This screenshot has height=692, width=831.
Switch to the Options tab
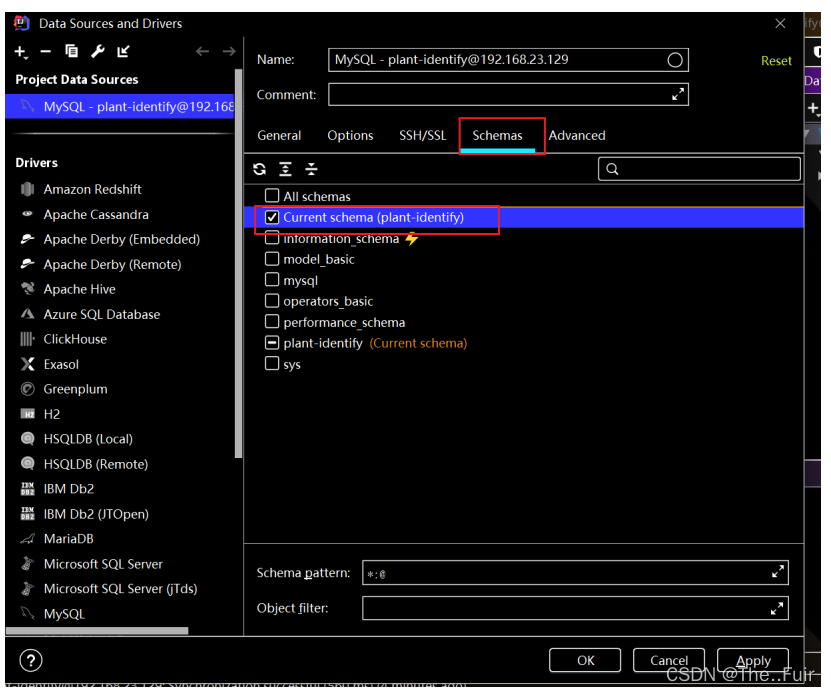pos(350,136)
